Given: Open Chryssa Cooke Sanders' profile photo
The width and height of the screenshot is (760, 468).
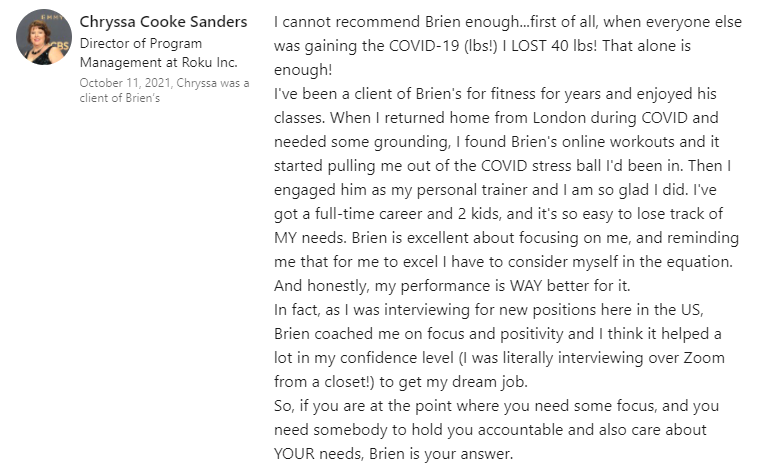Looking at the screenshot, I should click(x=44, y=37).
